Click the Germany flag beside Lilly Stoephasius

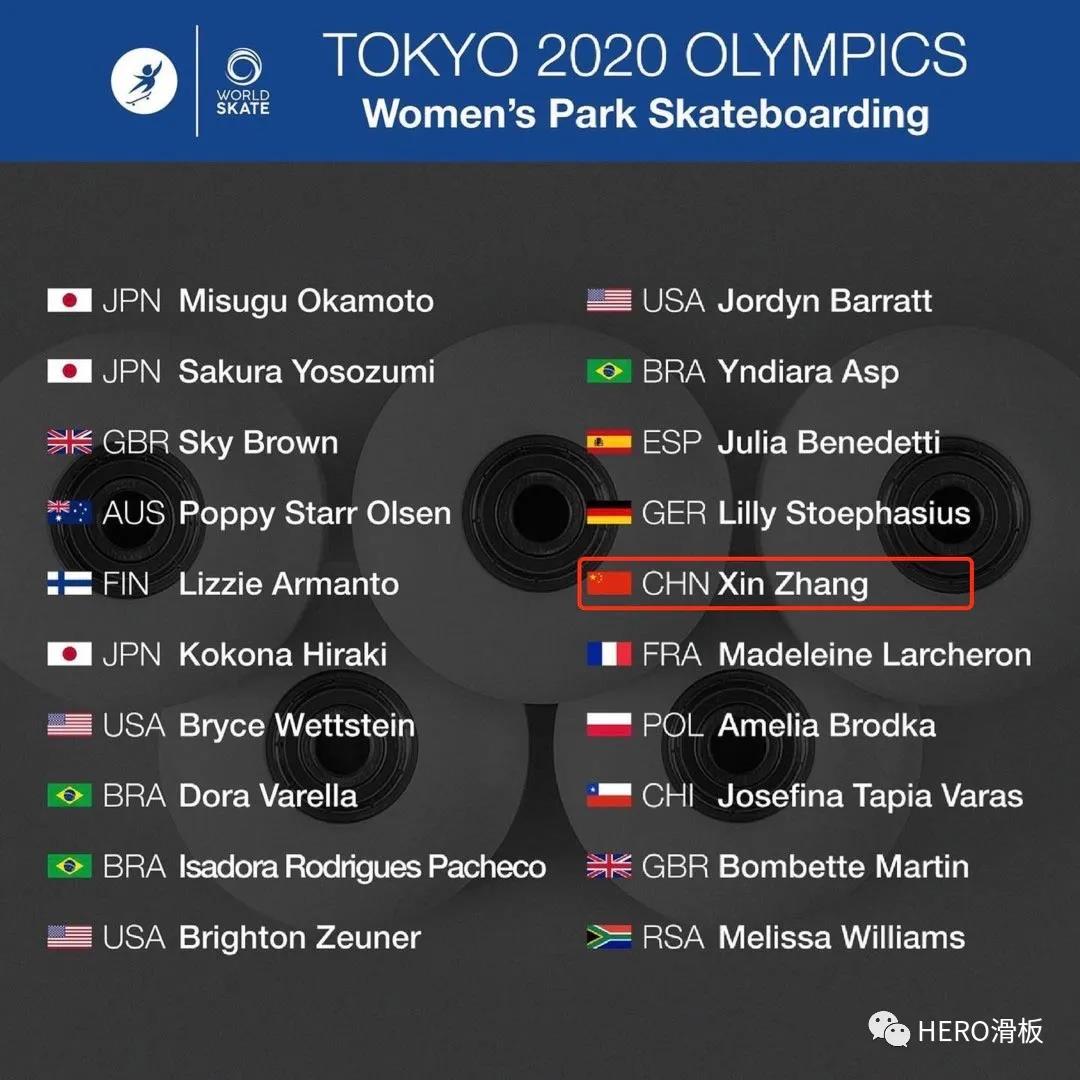point(609,512)
